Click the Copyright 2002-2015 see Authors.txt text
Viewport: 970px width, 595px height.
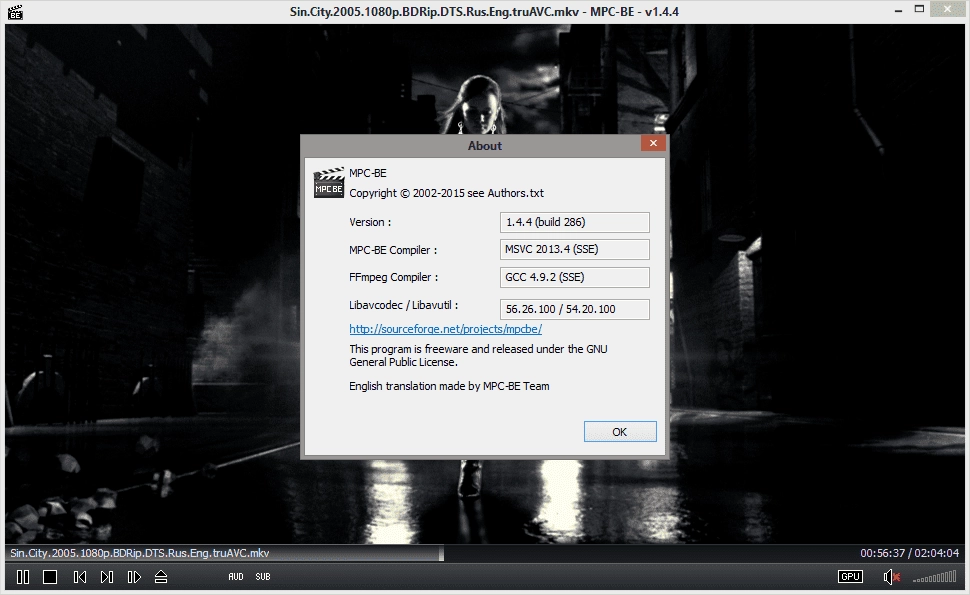point(446,193)
